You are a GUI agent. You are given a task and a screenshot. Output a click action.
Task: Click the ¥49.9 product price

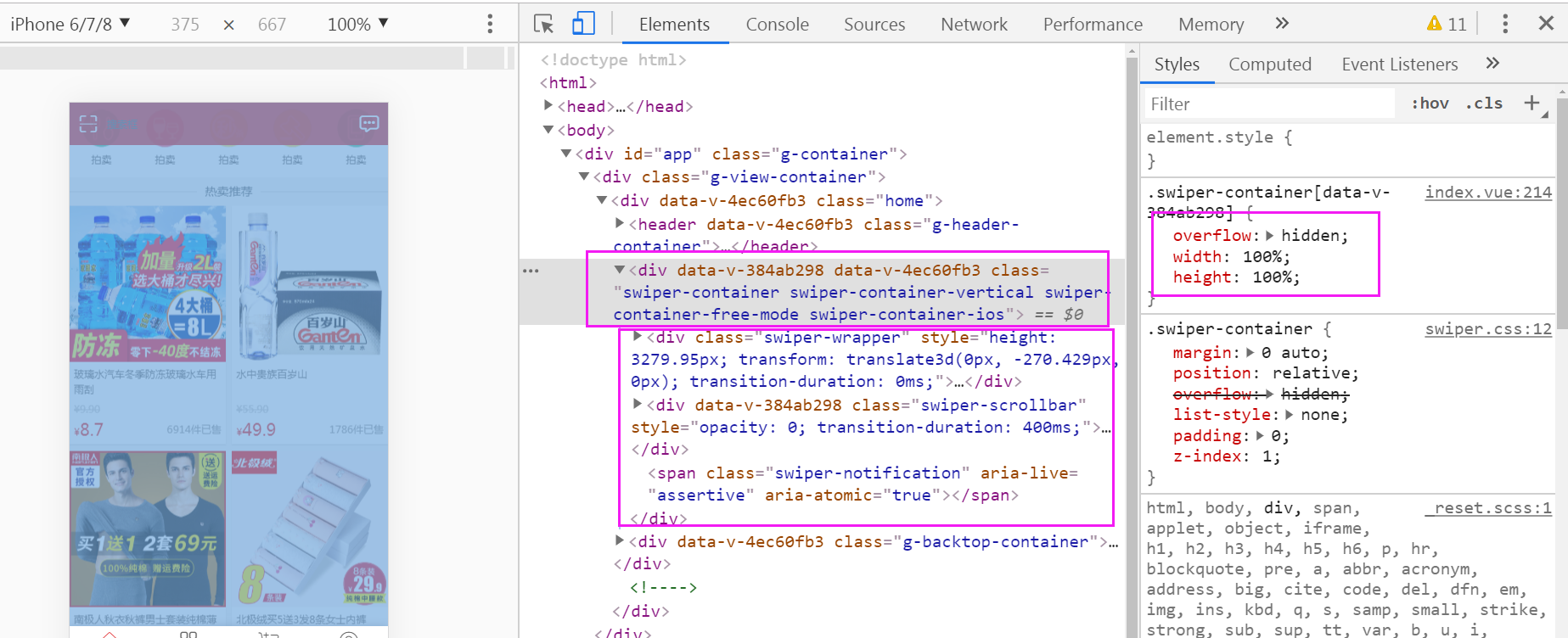[x=256, y=430]
